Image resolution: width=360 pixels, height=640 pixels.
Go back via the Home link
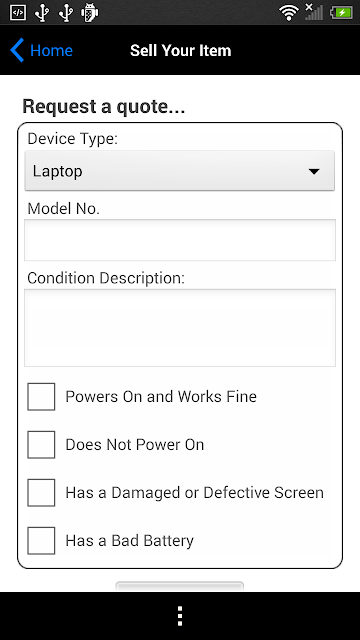click(51, 51)
